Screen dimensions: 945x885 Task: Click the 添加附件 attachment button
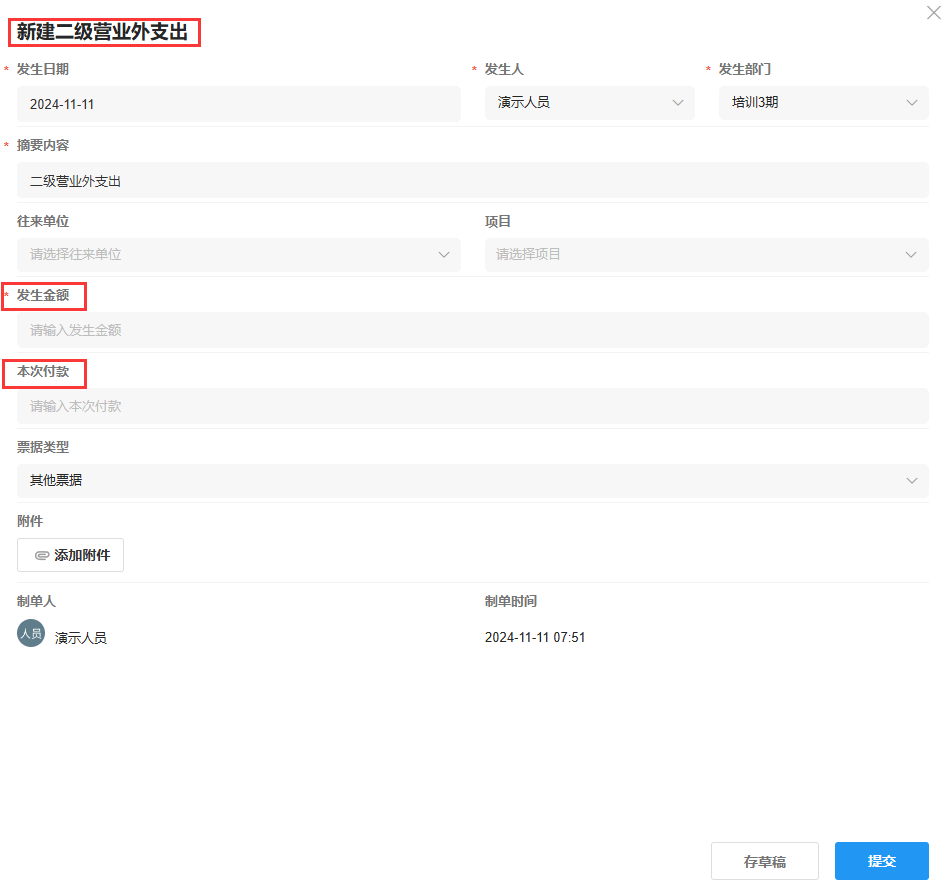pyautogui.click(x=70, y=555)
